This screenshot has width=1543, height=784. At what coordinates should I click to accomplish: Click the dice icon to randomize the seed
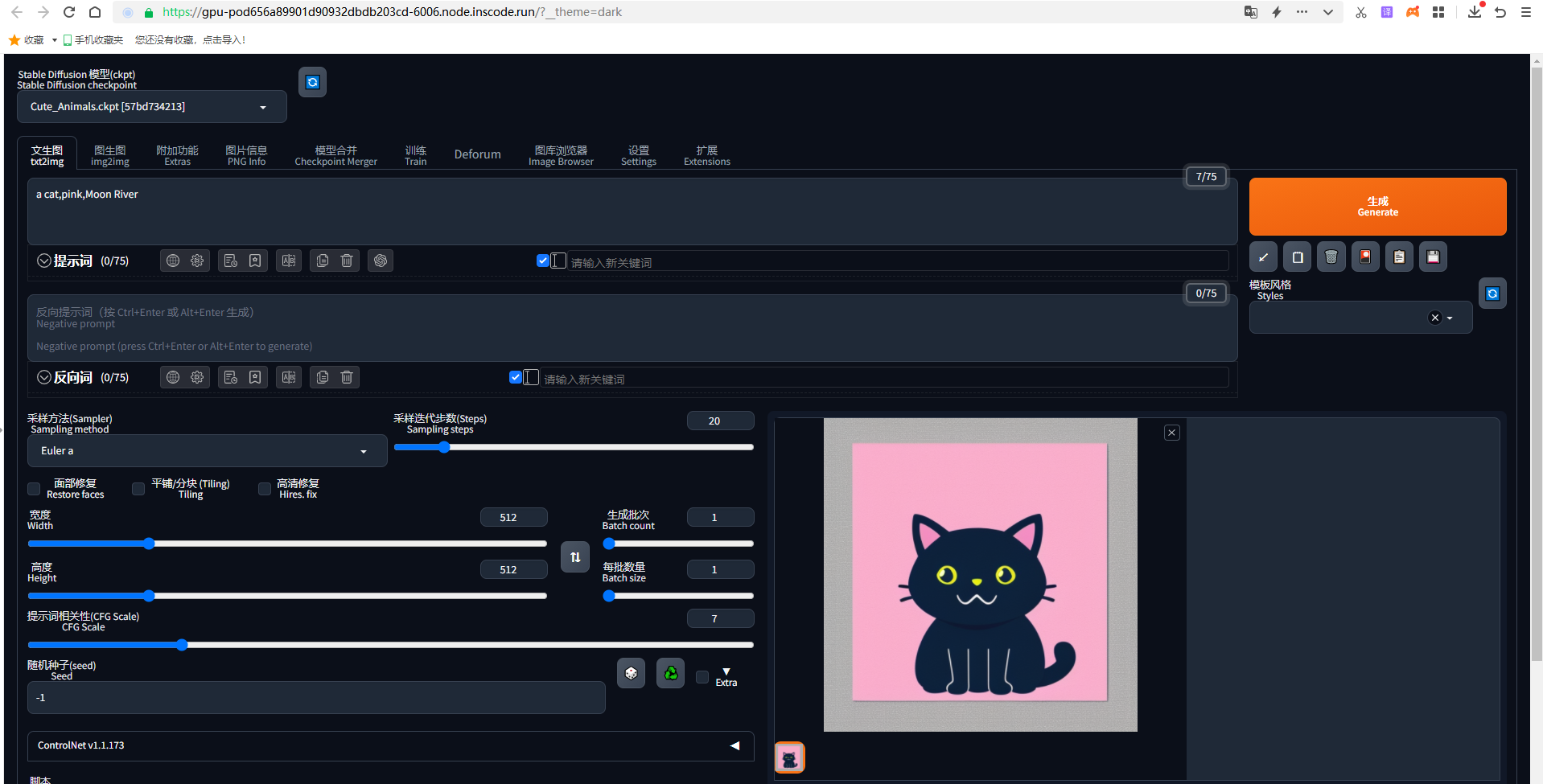click(631, 673)
